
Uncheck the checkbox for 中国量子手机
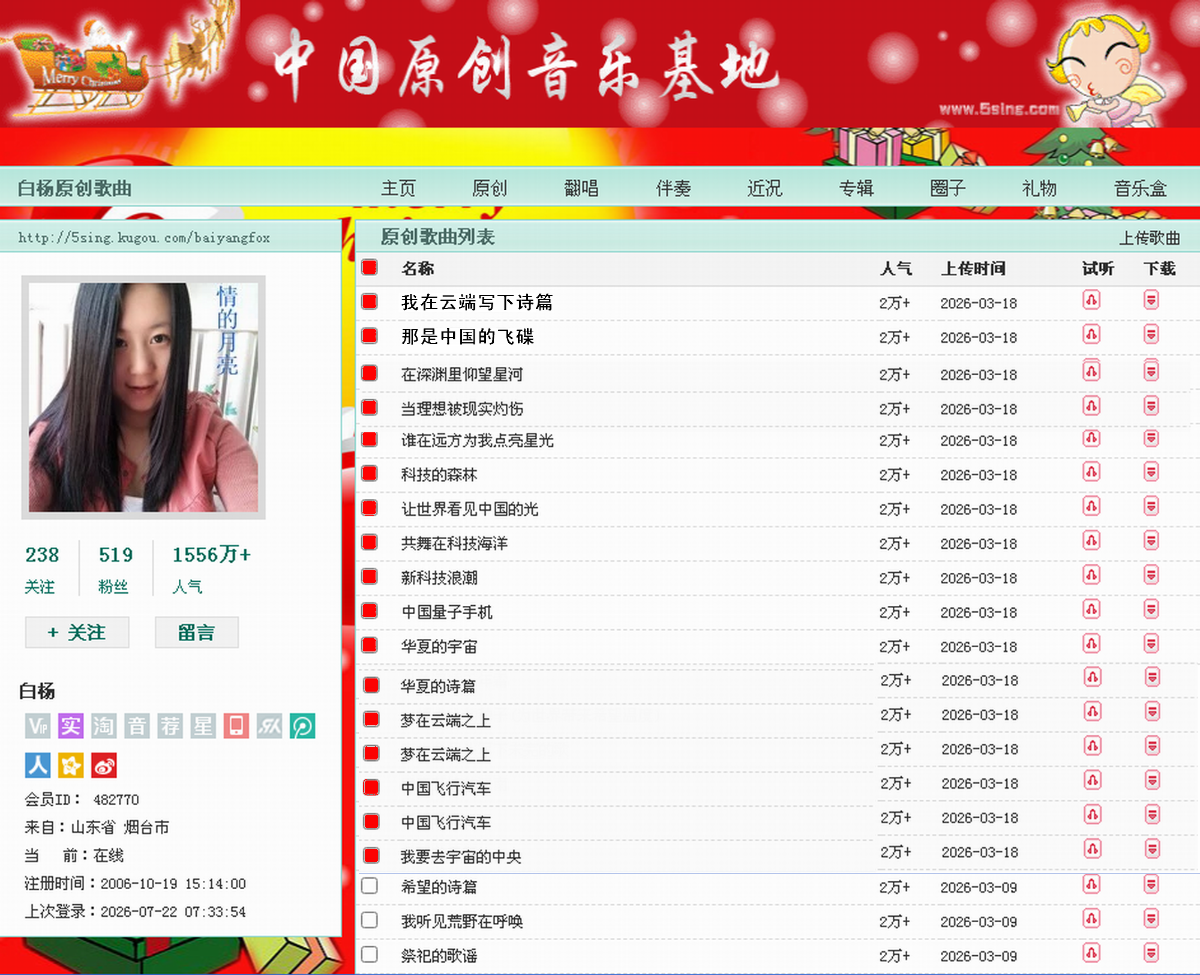pyautogui.click(x=370, y=610)
